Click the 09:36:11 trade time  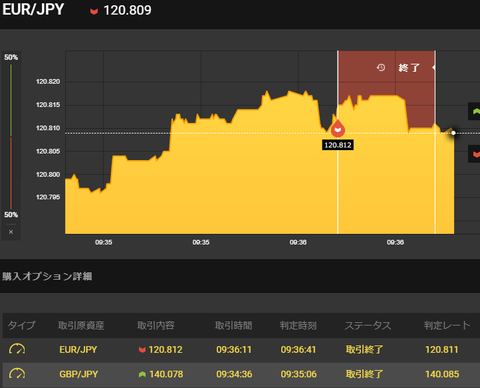tap(234, 350)
